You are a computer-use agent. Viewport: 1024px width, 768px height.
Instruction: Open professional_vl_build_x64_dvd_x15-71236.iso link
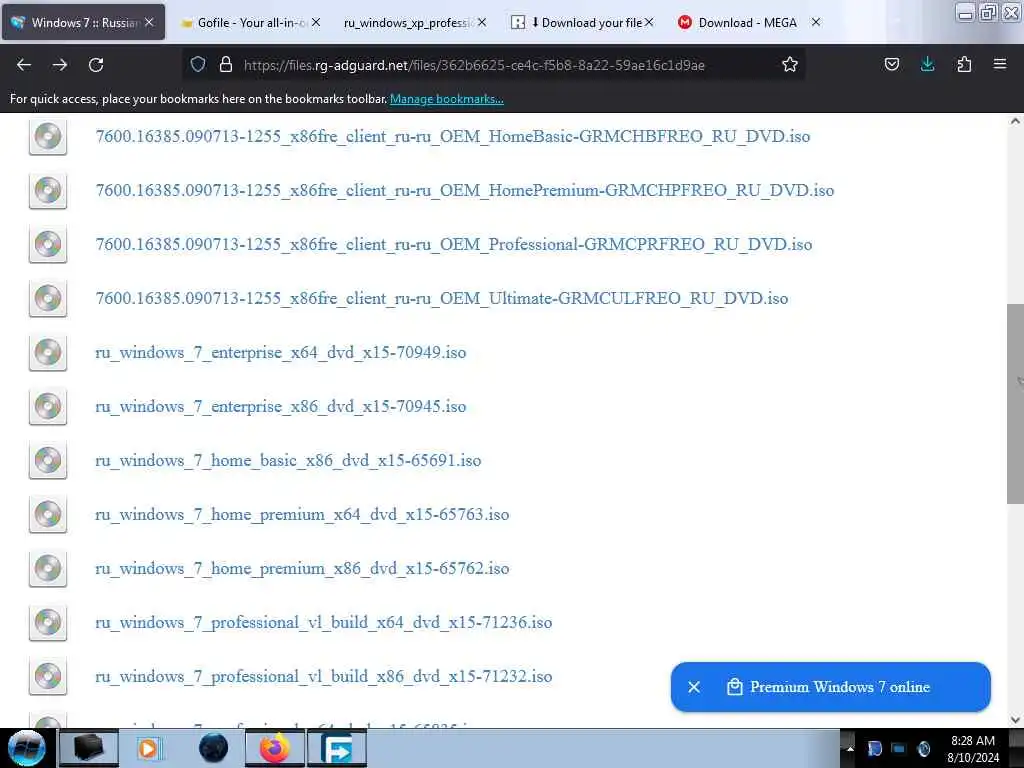323,622
